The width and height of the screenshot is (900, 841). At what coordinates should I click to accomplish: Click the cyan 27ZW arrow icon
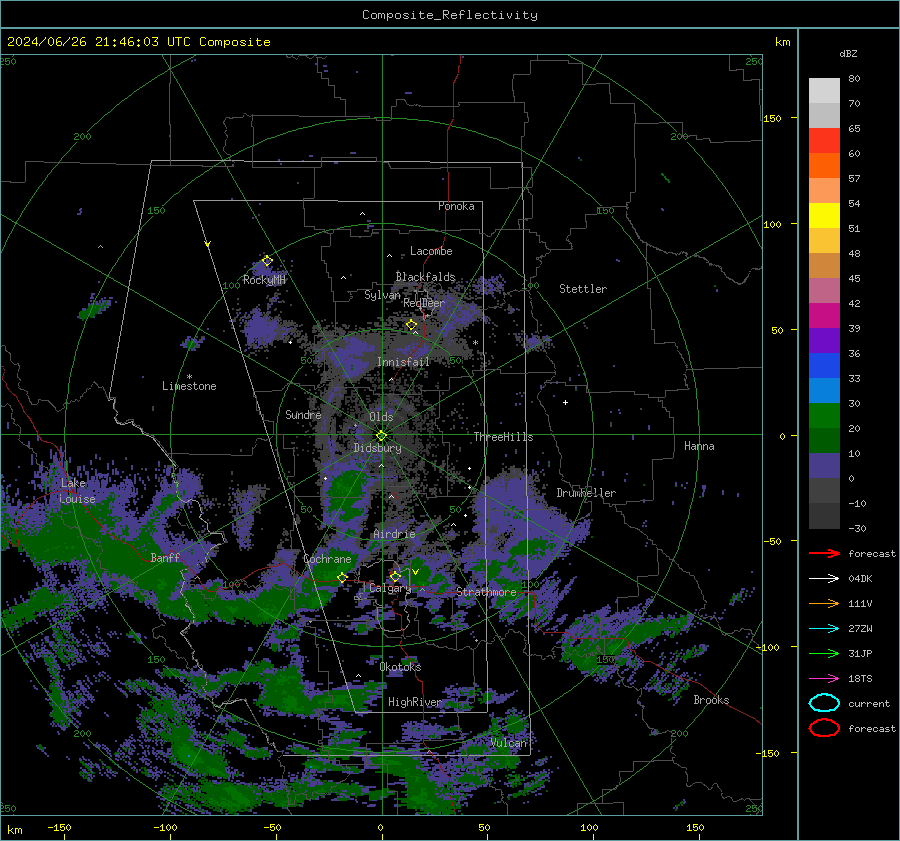point(824,628)
